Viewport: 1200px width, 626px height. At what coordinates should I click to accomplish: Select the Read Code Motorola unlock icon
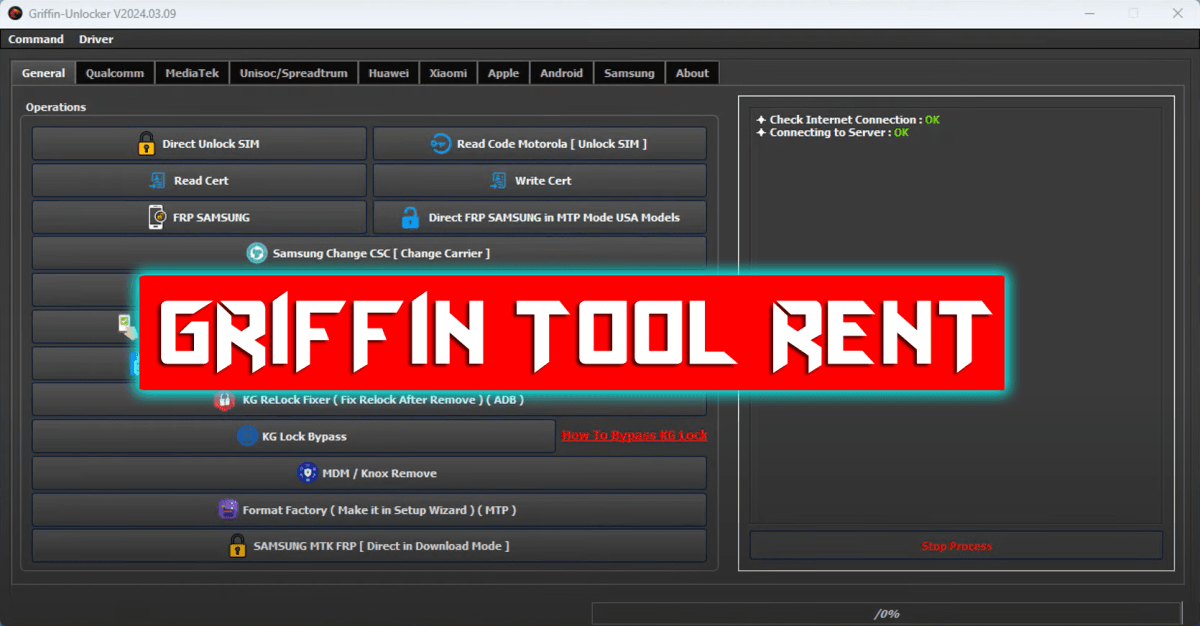click(440, 142)
